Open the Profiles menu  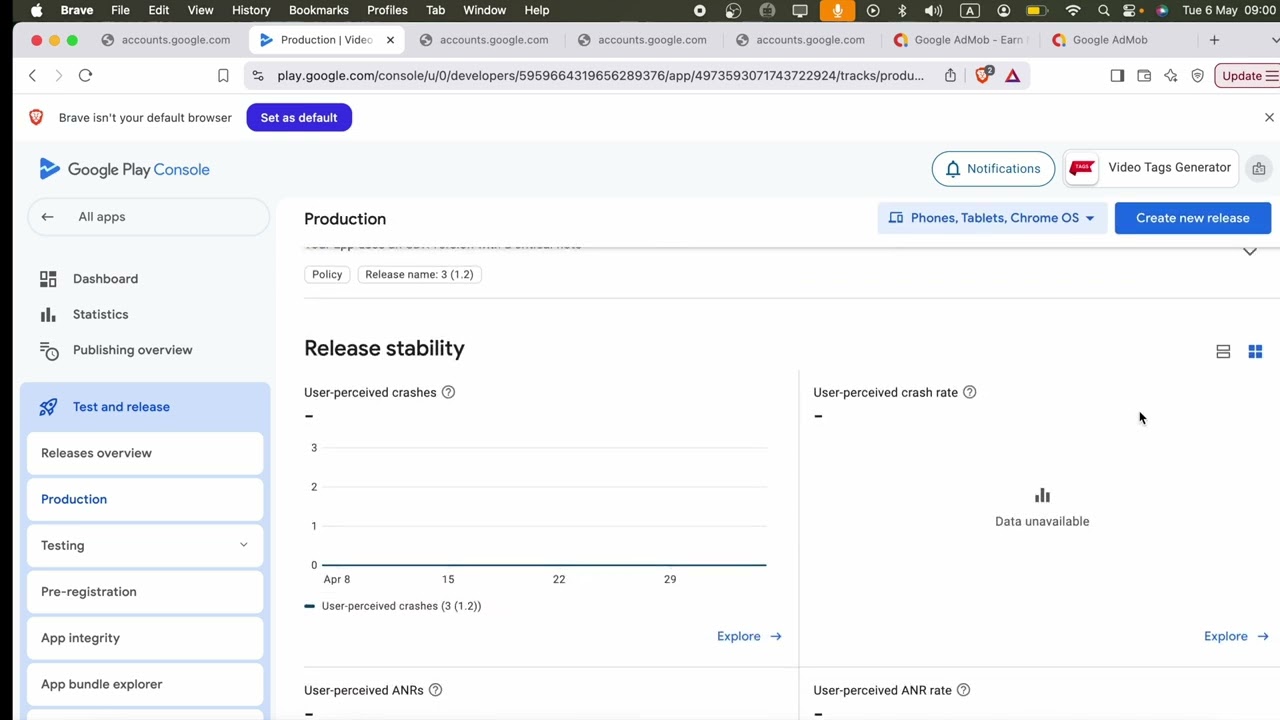tap(387, 10)
